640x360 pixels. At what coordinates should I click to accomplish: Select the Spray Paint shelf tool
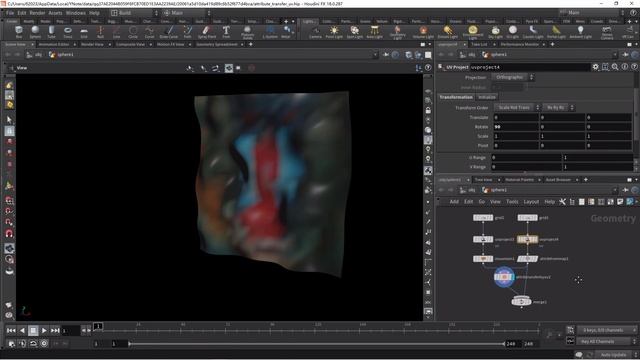coord(207,31)
